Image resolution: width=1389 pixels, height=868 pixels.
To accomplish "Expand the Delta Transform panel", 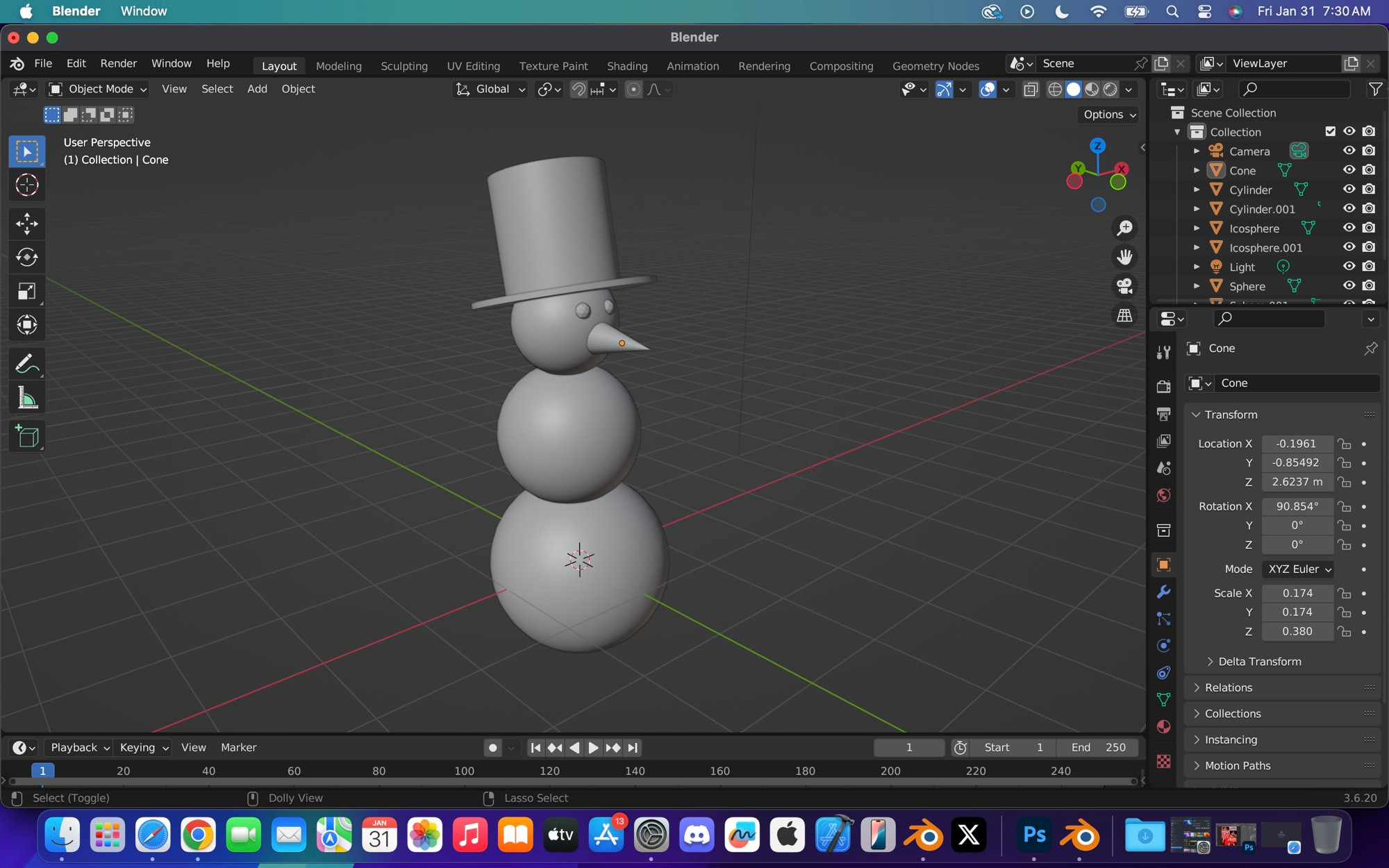I will 1259,662.
